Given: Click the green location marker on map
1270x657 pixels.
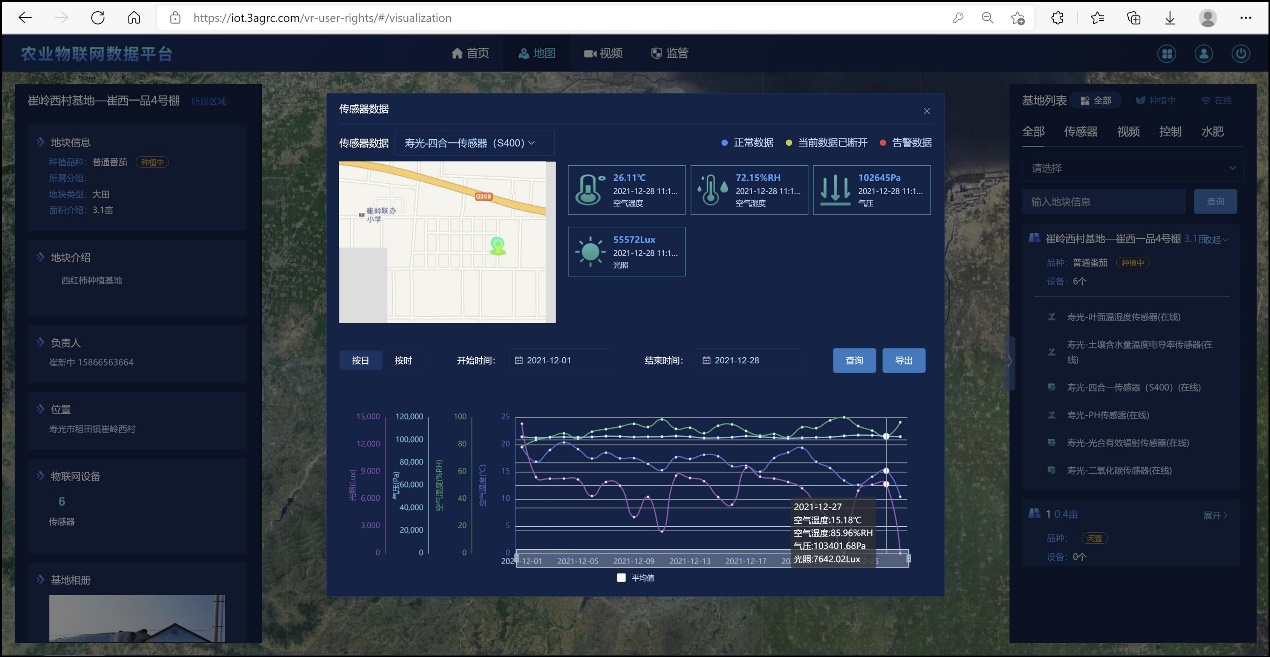Looking at the screenshot, I should point(497,245).
